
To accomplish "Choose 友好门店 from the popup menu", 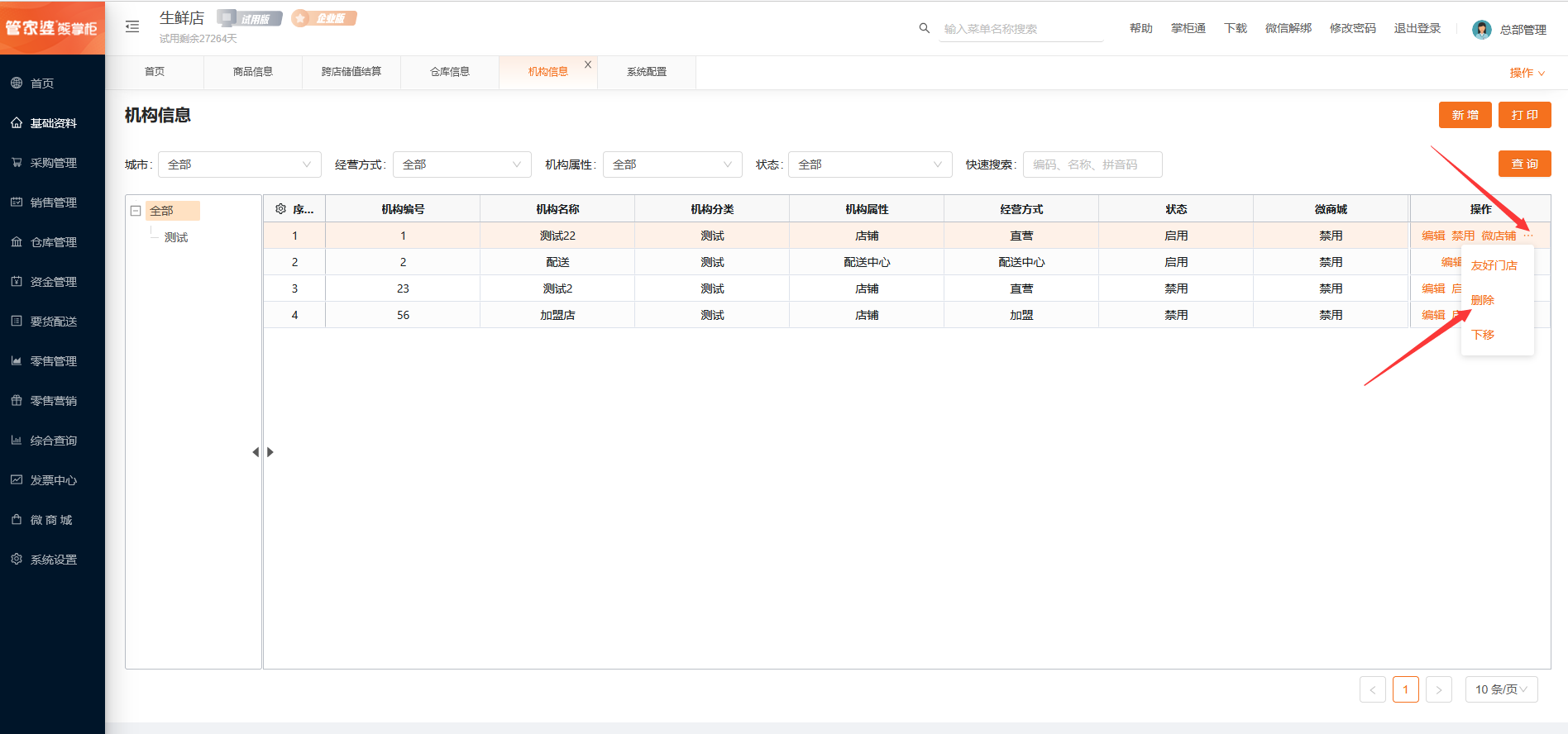I will (1494, 265).
